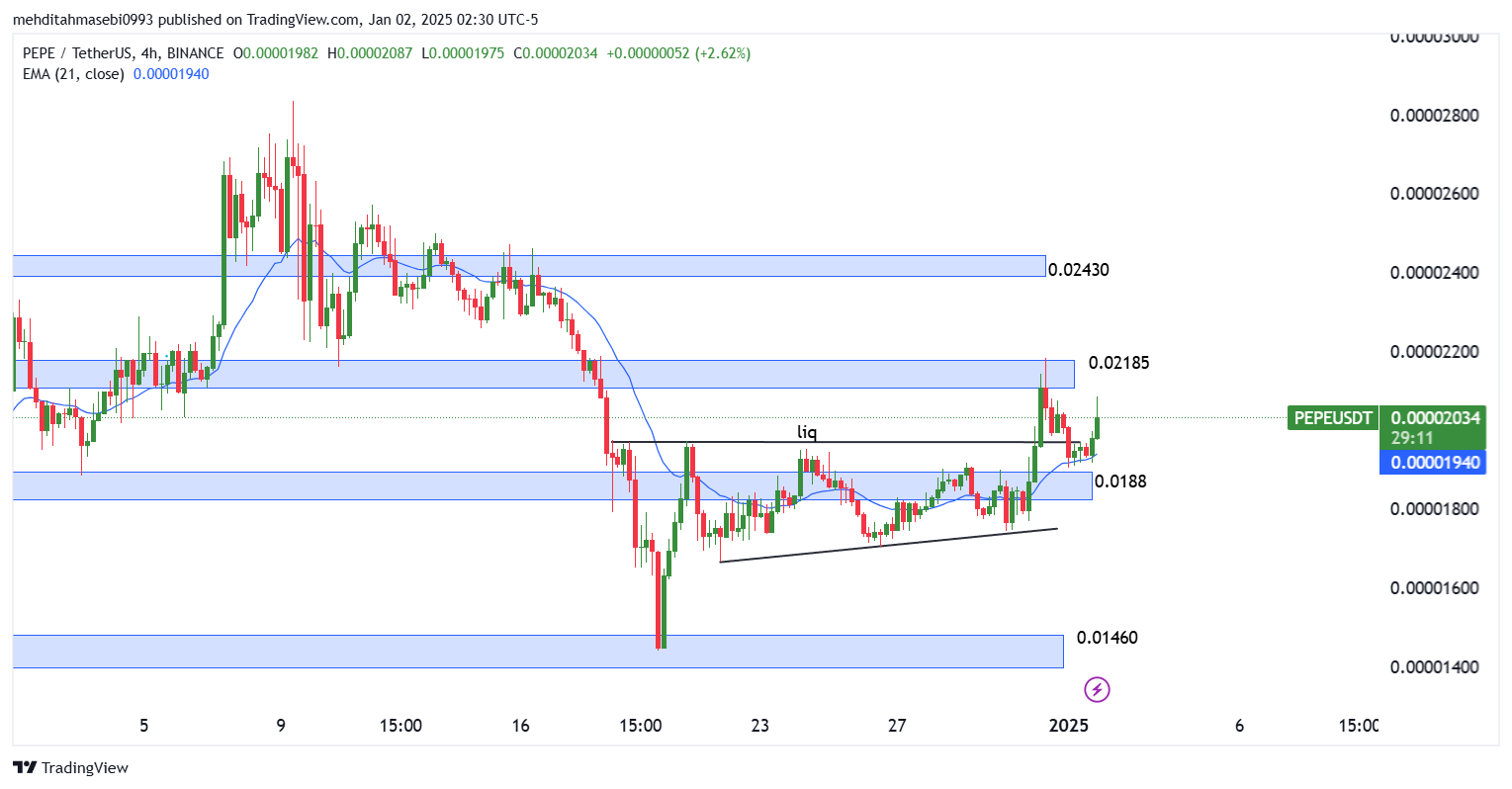Click the 23 date label on time axis
The height and width of the screenshot is (789, 1512).
tap(759, 726)
